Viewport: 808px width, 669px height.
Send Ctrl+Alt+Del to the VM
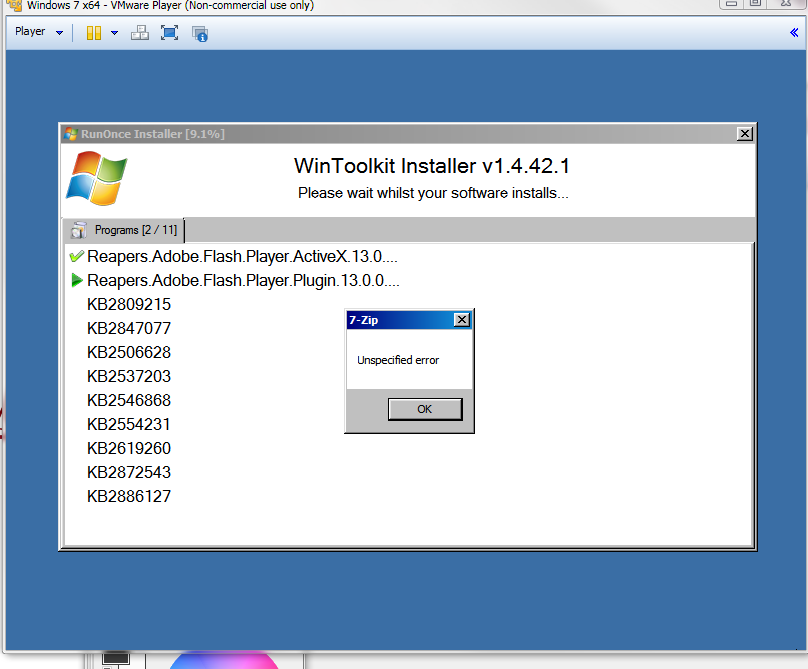point(140,33)
